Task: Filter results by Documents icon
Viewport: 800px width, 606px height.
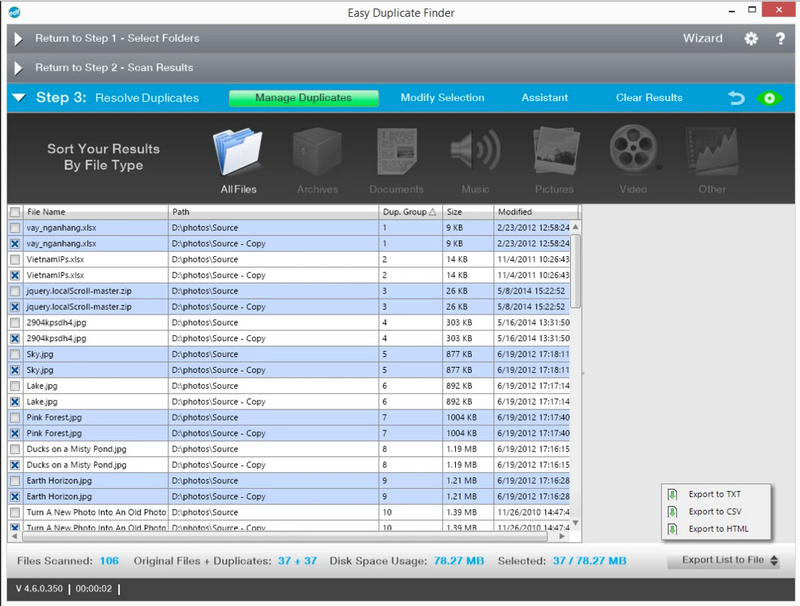Action: pyautogui.click(x=396, y=152)
